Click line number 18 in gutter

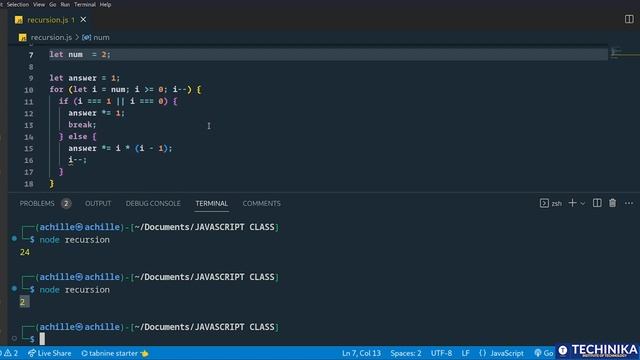click(29, 184)
